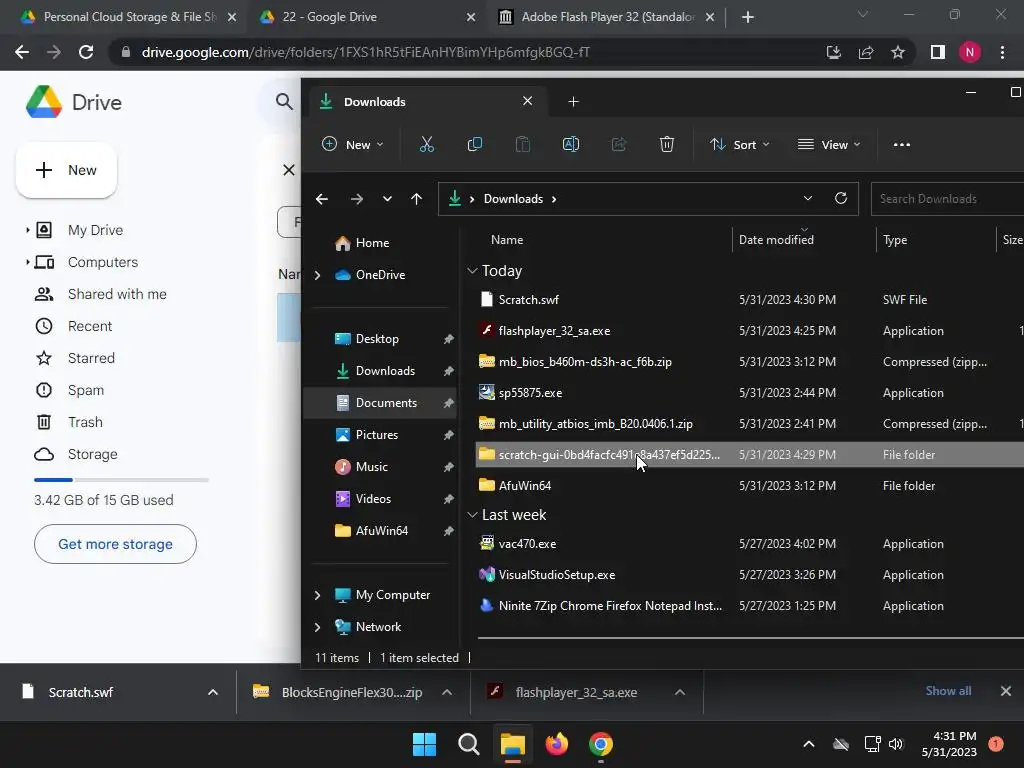1024x768 pixels.
Task: Expand Network in navigation pane
Action: 317,627
